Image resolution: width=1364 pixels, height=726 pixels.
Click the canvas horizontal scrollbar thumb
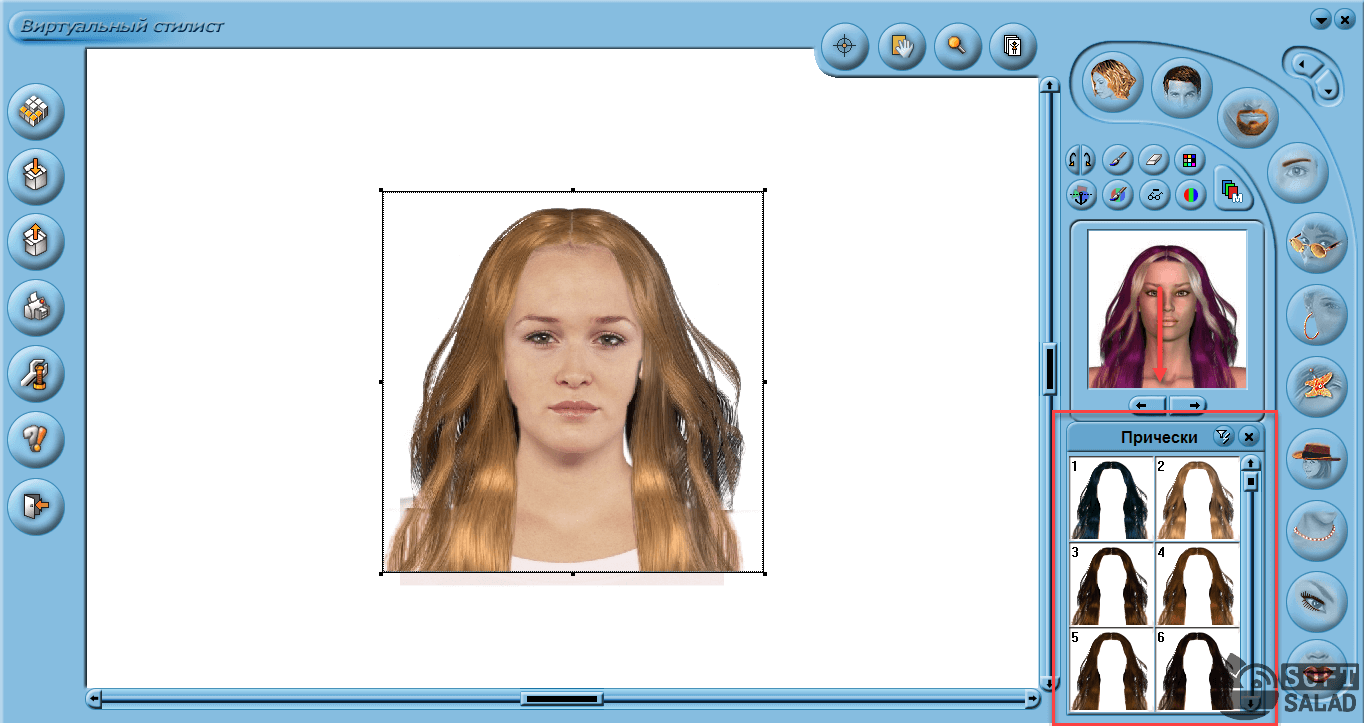point(564,697)
